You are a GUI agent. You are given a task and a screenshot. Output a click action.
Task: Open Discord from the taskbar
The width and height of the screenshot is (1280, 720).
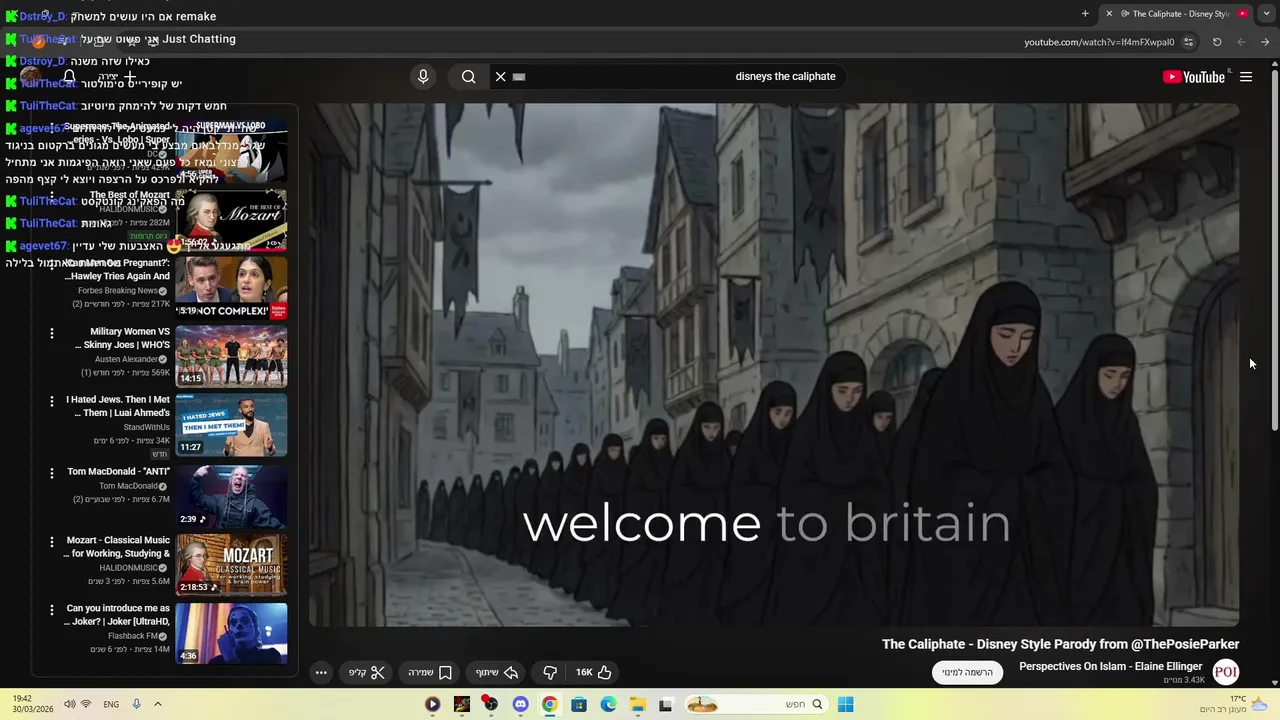(520, 704)
